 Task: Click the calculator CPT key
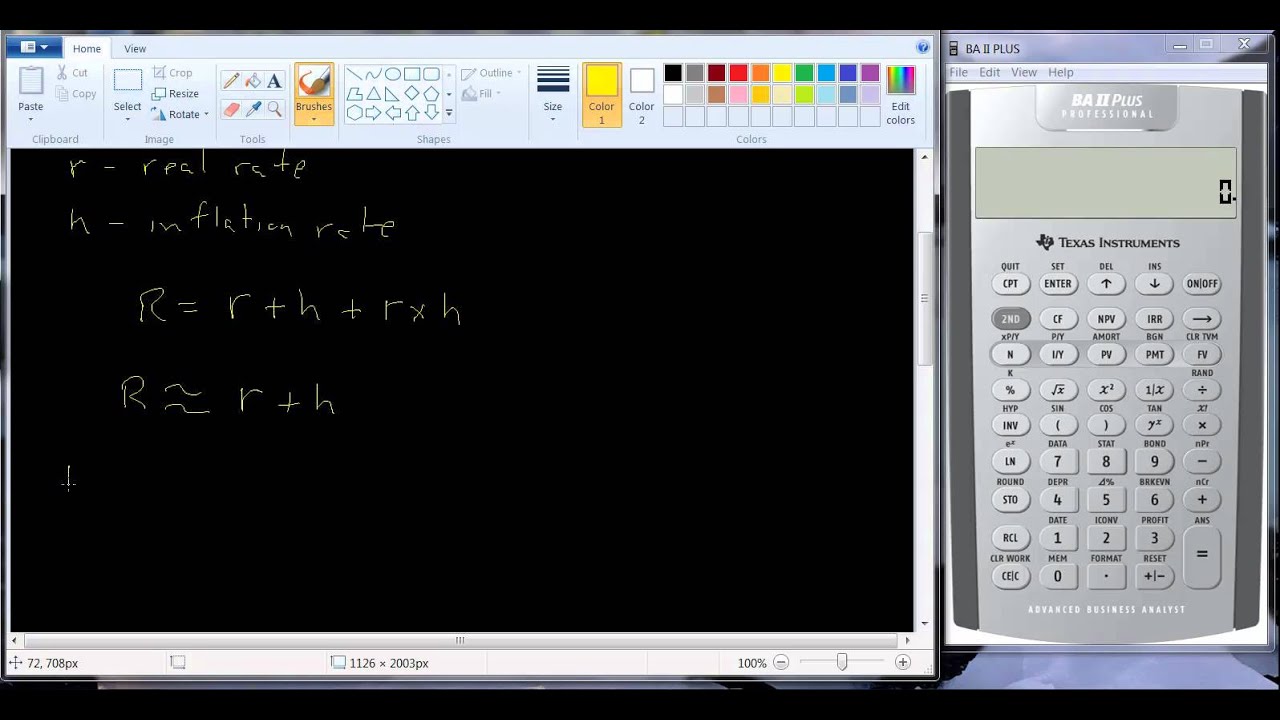coord(1010,284)
